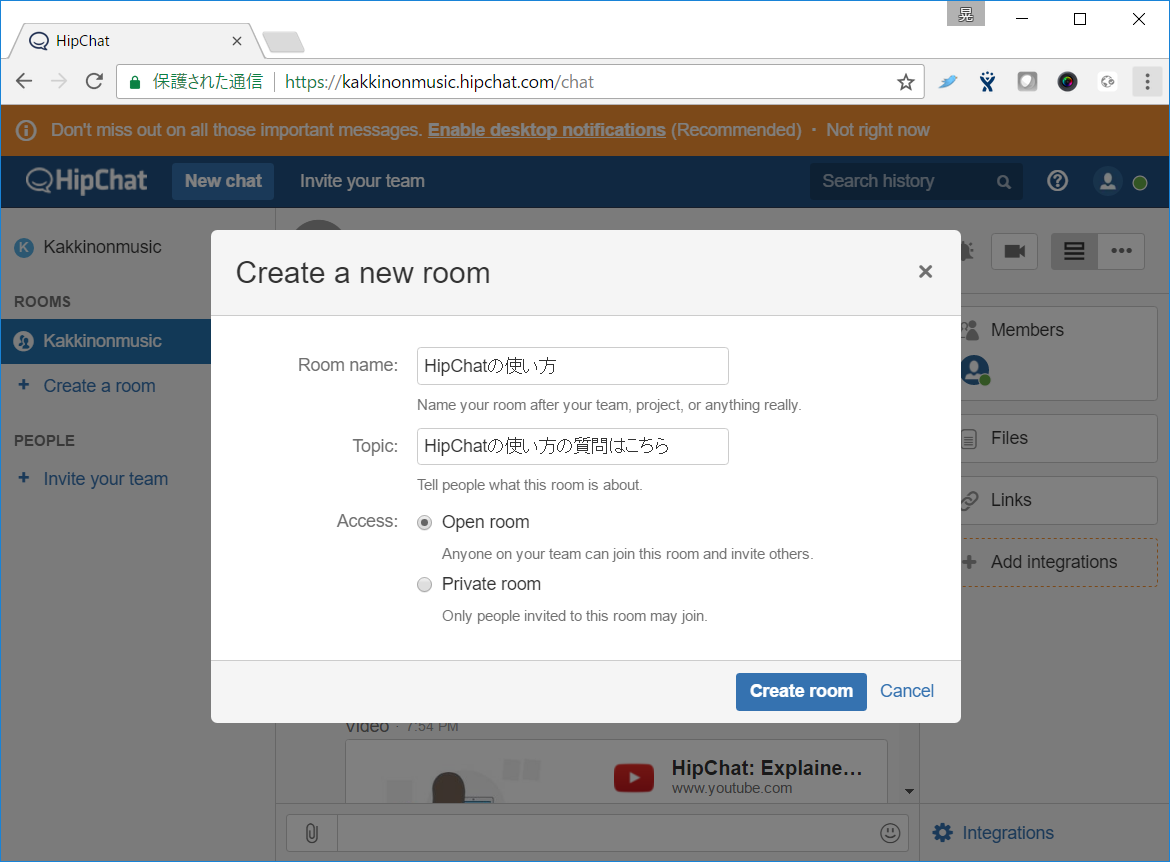
Task: Click the dark figure extension icon
Action: [987, 81]
